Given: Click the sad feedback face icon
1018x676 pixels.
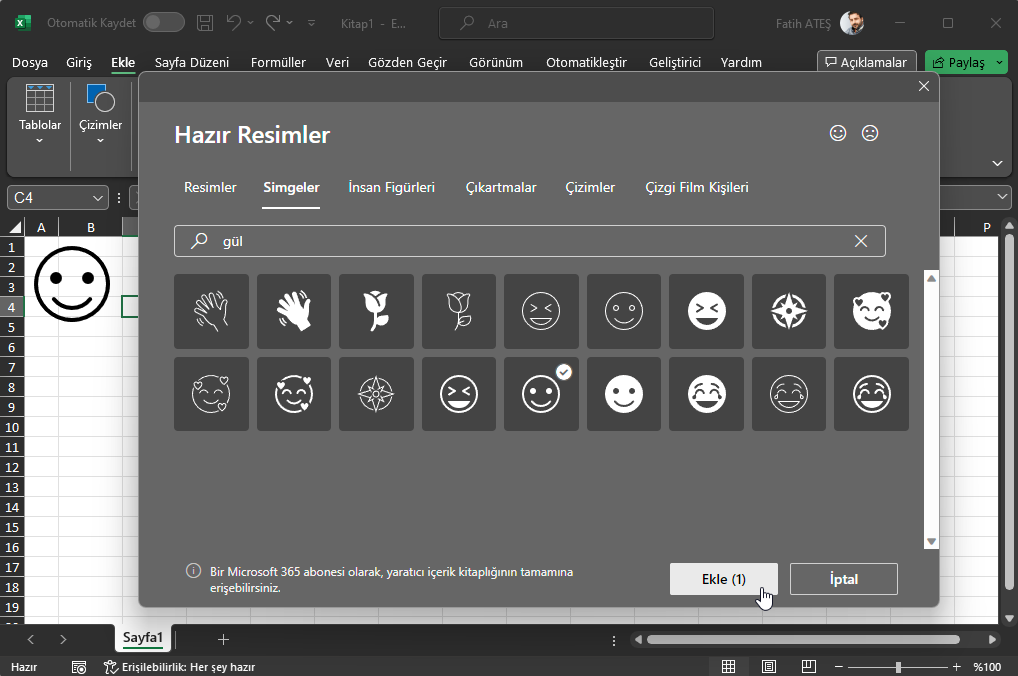Looking at the screenshot, I should point(870,133).
